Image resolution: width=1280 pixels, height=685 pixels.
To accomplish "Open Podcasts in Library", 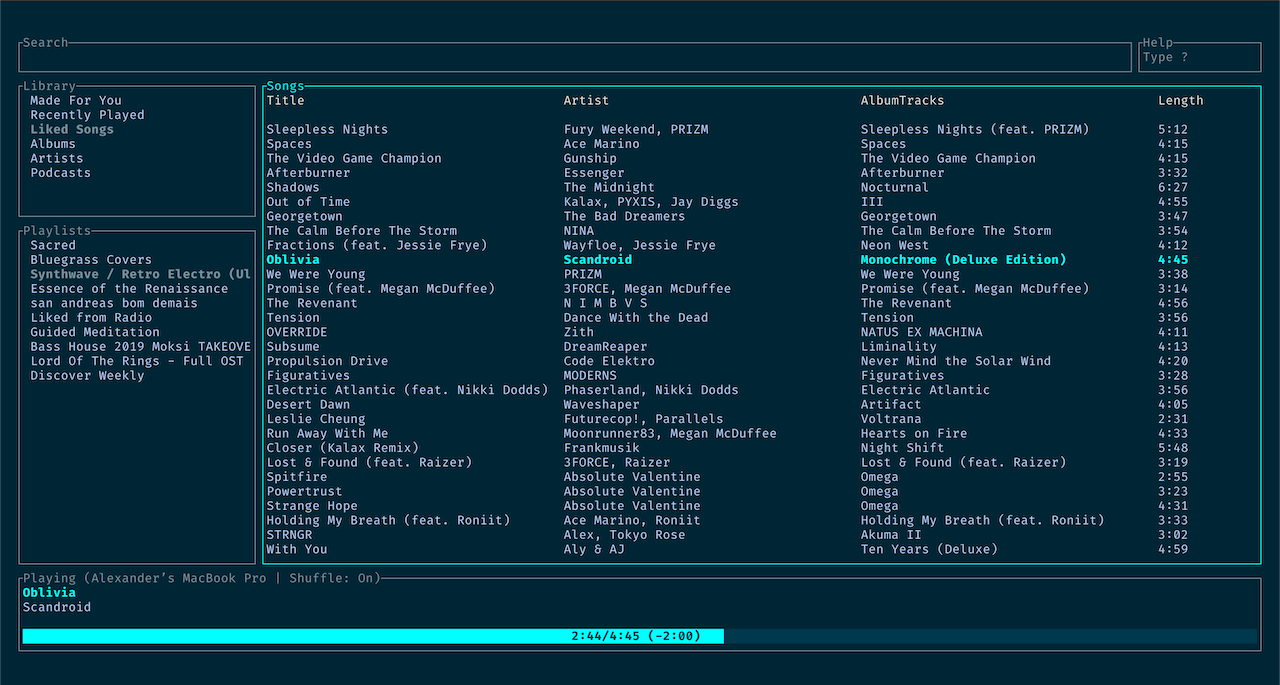I will coord(60,173).
